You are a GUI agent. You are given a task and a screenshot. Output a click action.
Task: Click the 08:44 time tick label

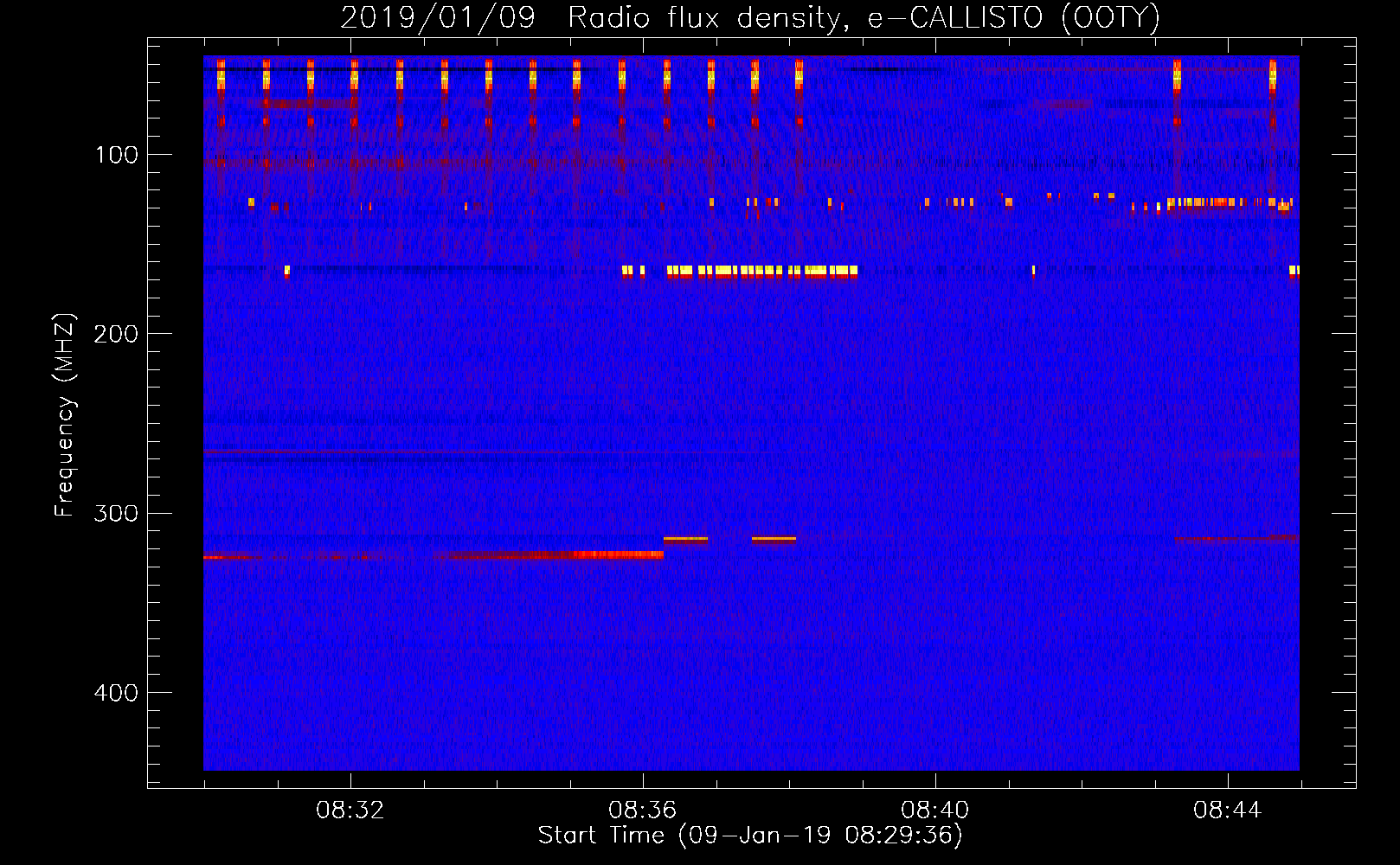pyautogui.click(x=1228, y=811)
